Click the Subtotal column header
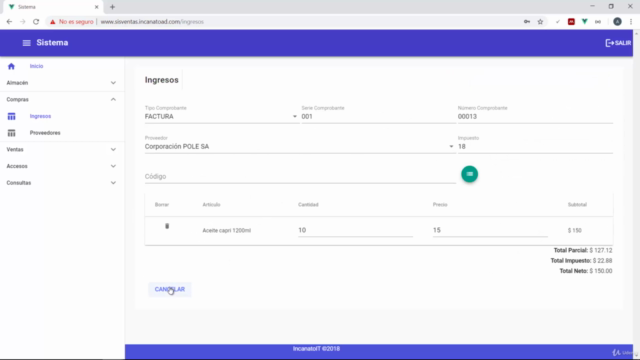The image size is (640, 360). pos(577,204)
